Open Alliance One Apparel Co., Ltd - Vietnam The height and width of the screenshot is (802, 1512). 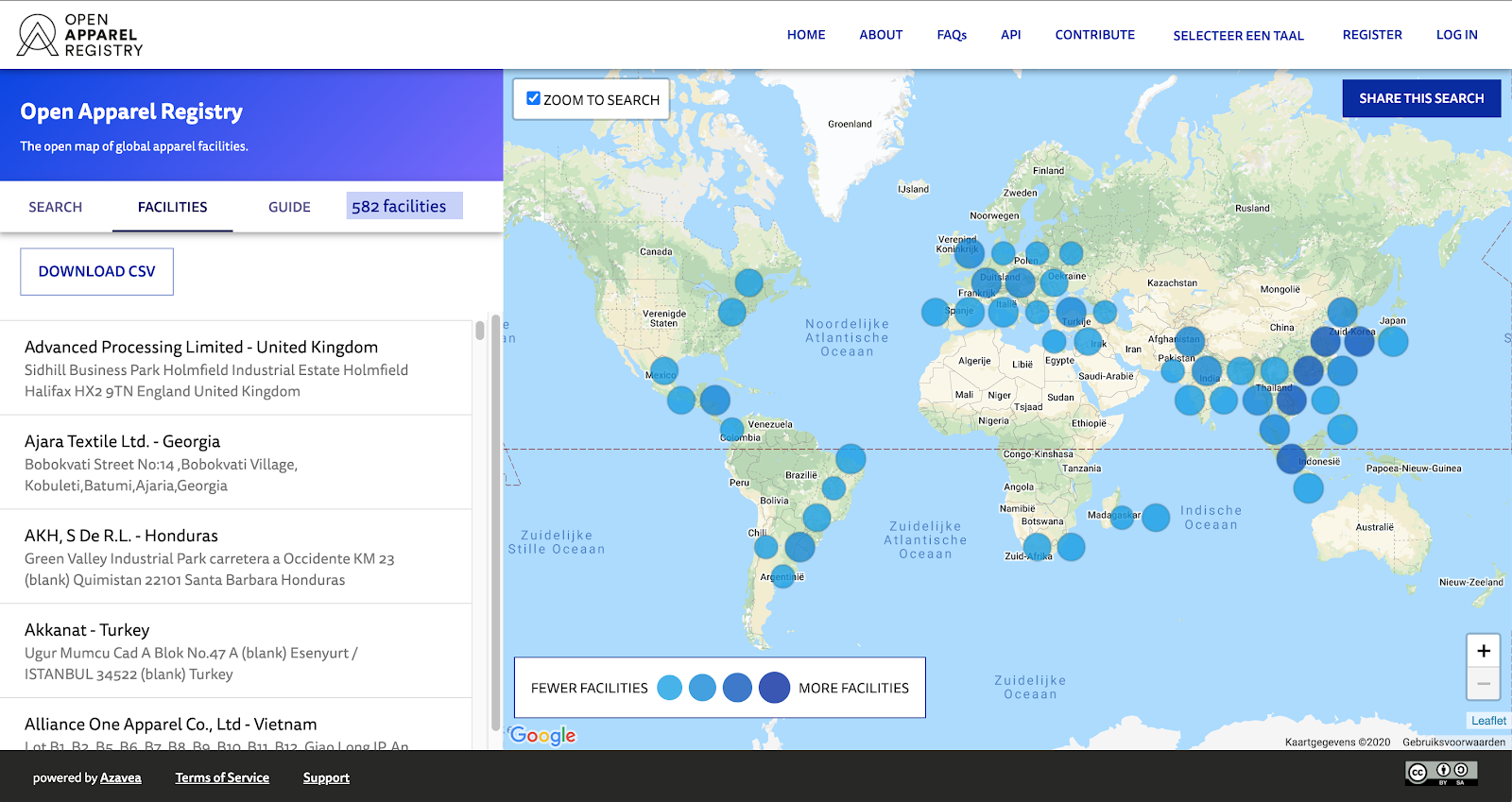(x=236, y=725)
